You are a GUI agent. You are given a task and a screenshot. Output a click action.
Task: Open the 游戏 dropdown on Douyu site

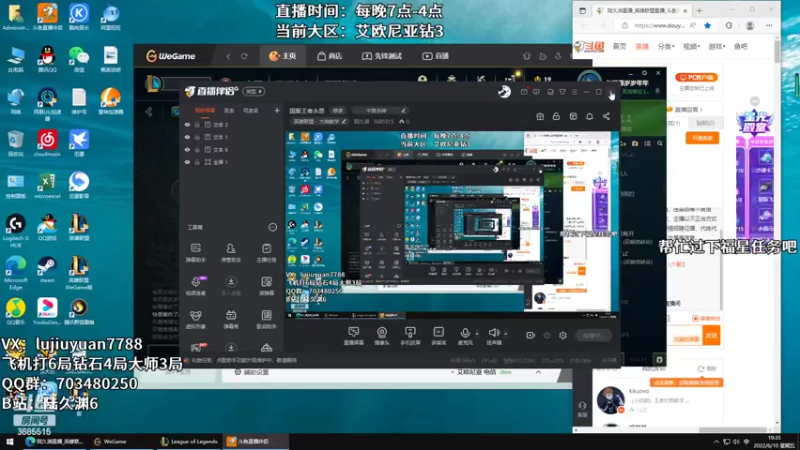point(716,46)
